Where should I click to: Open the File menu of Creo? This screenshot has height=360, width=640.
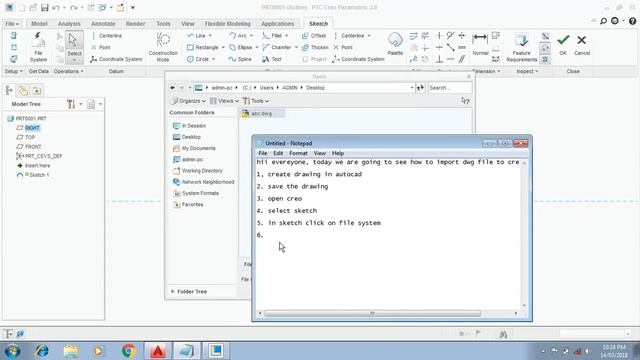(x=12, y=24)
